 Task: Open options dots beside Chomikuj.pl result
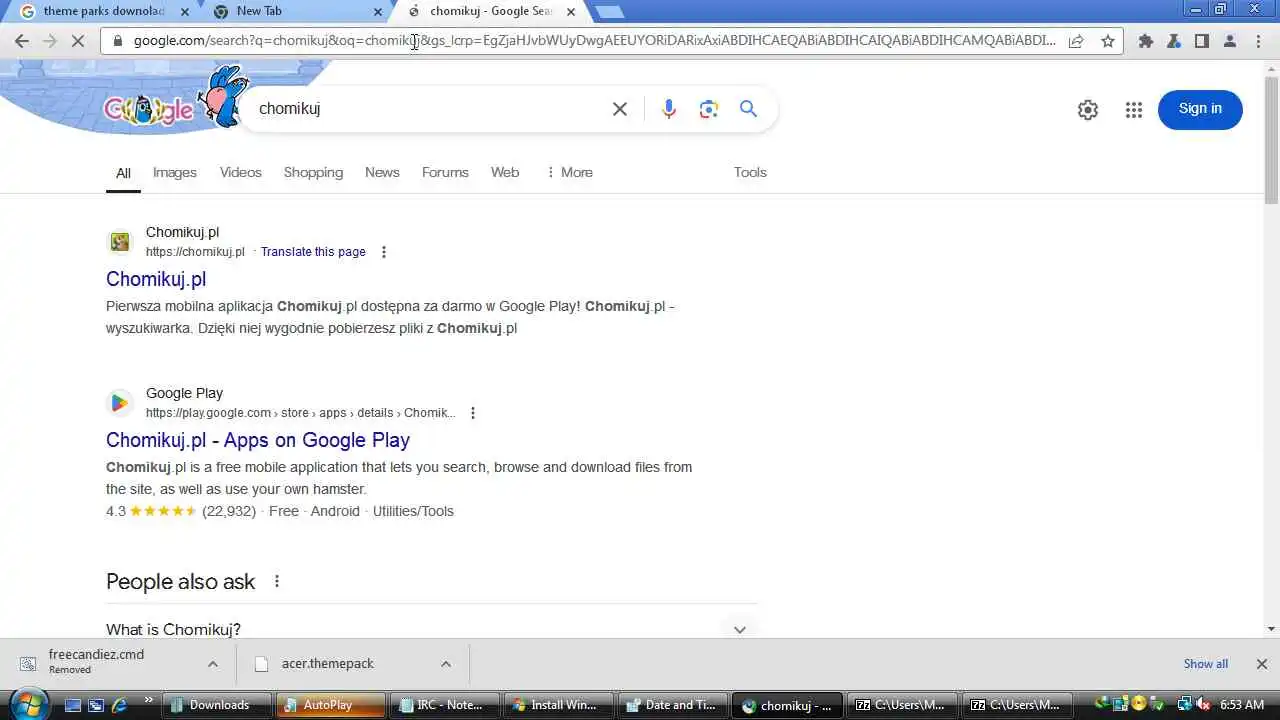pos(383,252)
